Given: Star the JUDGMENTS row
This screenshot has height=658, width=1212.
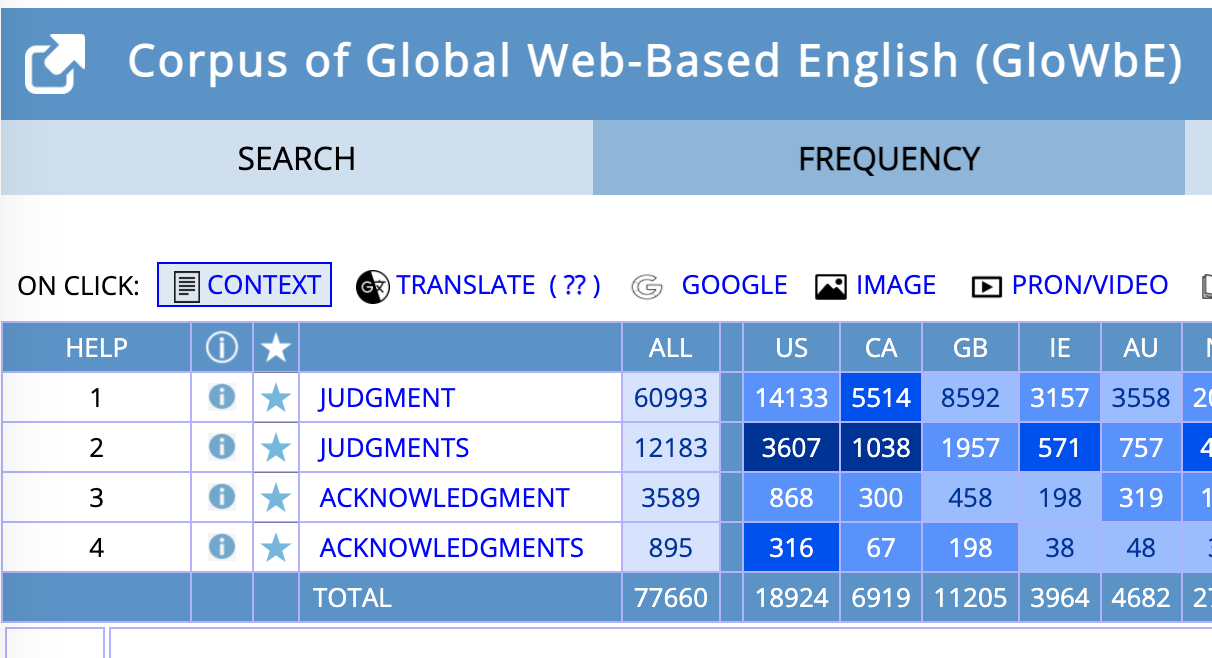Looking at the screenshot, I should click(276, 448).
